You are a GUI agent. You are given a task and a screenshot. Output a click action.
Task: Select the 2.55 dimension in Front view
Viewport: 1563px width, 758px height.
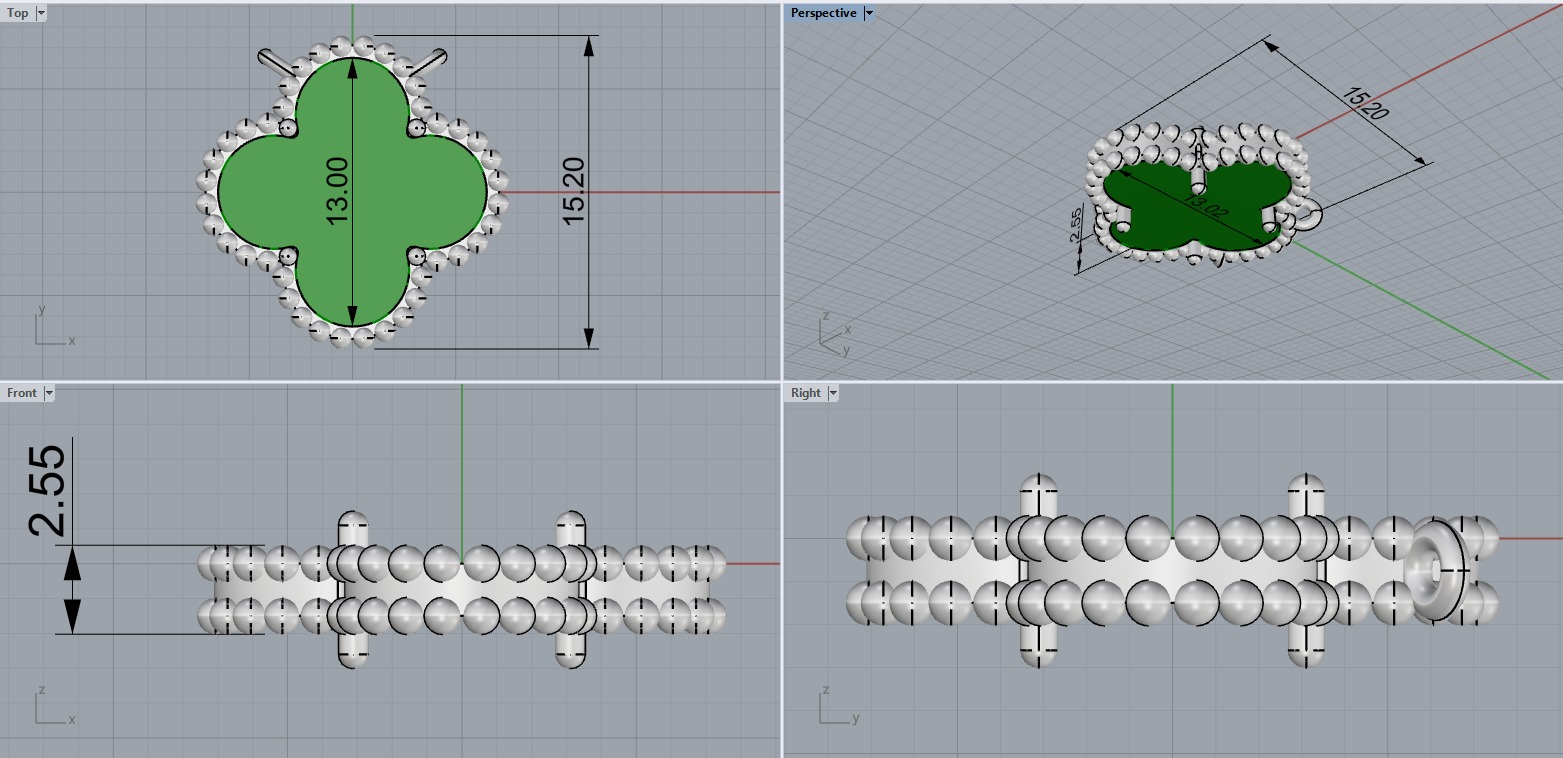tap(48, 490)
